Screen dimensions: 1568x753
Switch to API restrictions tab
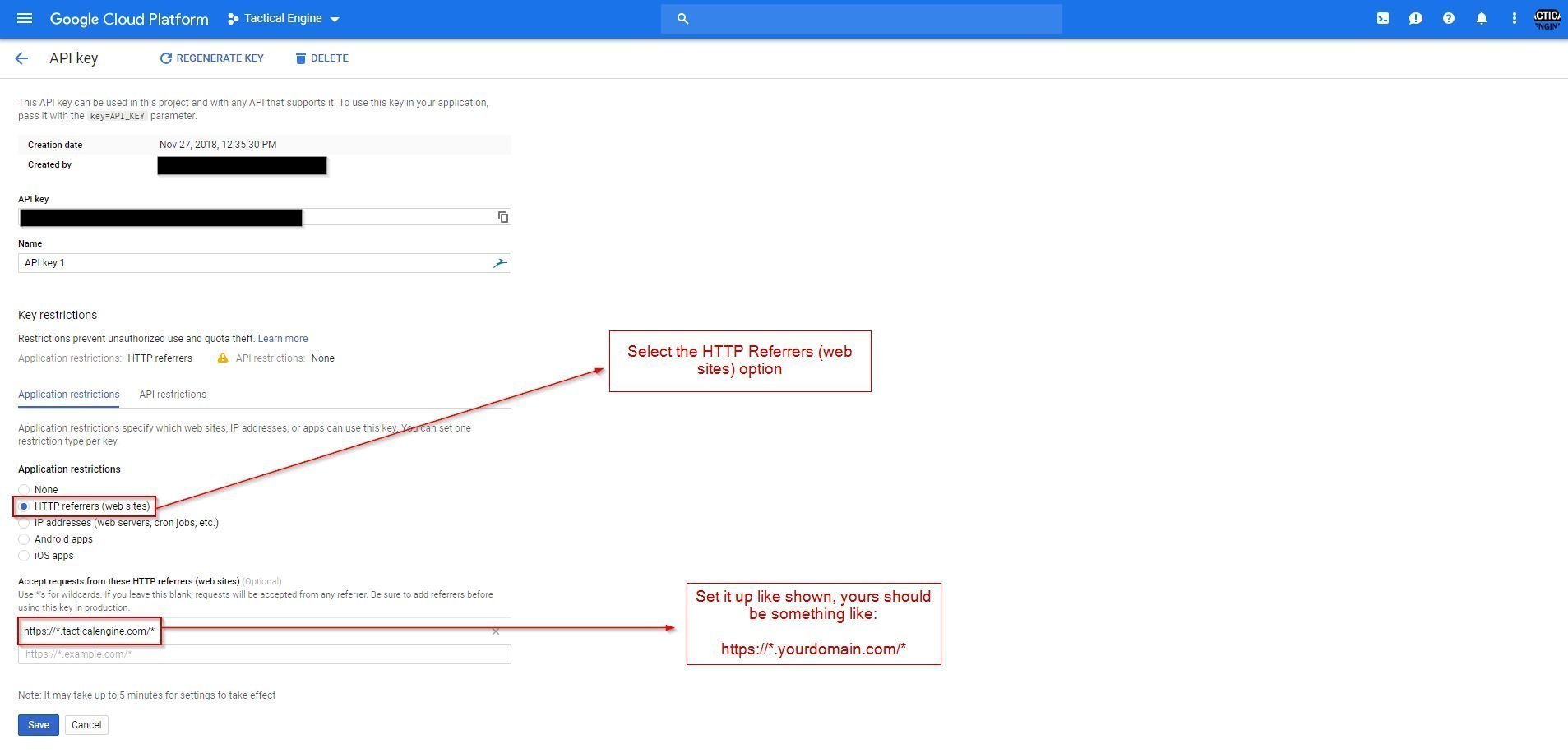coord(173,395)
